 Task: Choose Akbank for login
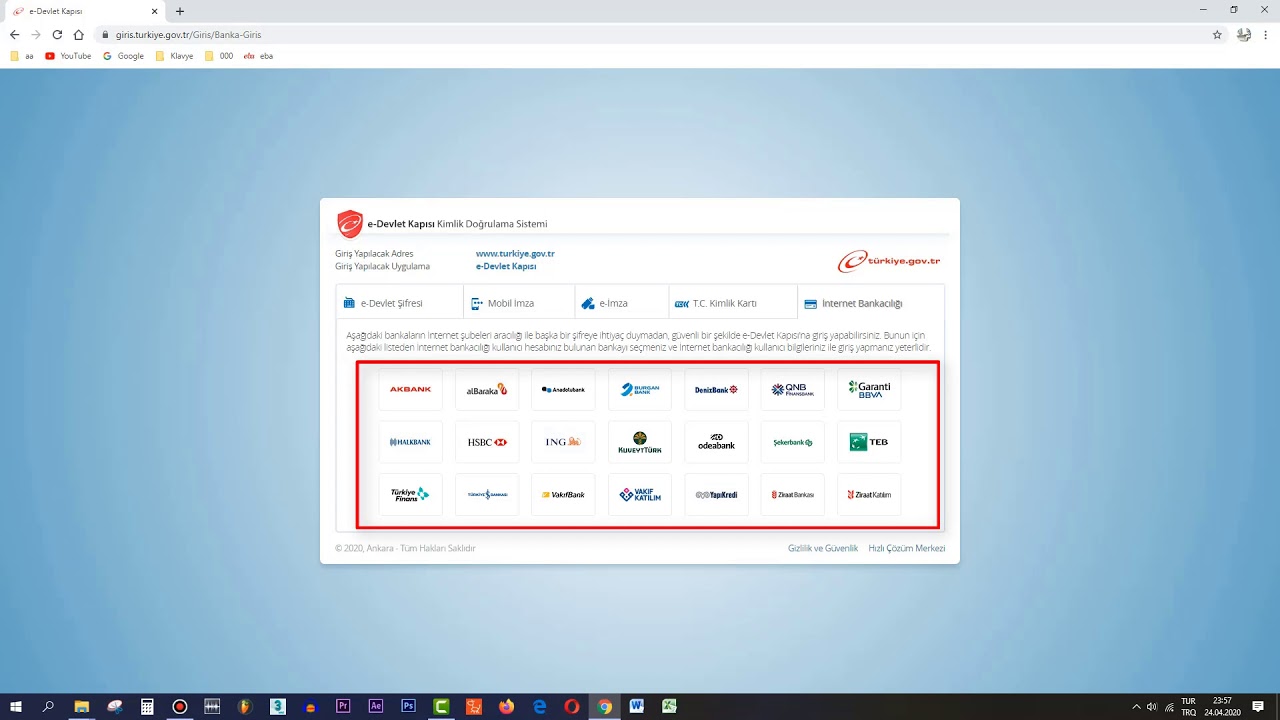(411, 389)
